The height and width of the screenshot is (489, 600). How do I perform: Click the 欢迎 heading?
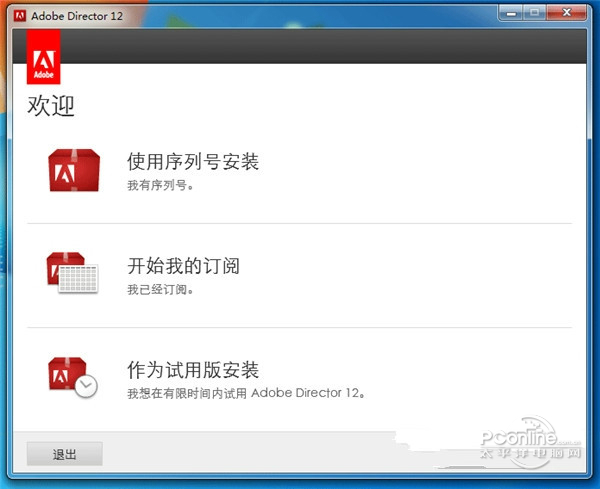tap(51, 106)
